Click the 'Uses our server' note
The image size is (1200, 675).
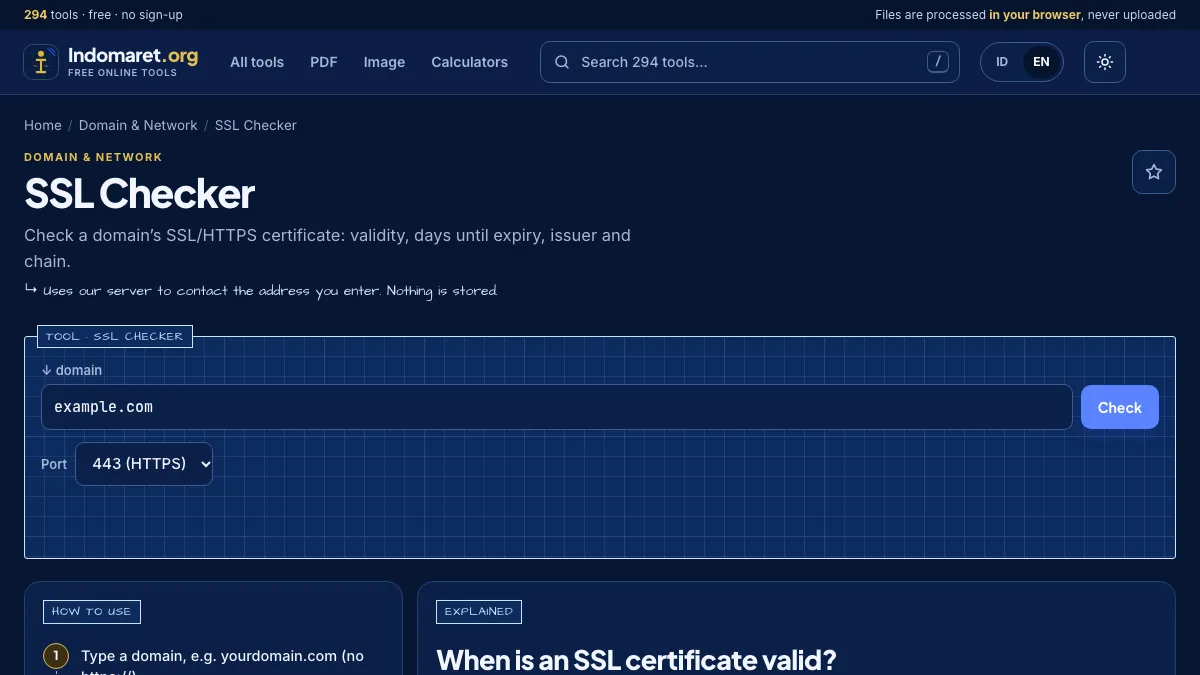tap(261, 291)
